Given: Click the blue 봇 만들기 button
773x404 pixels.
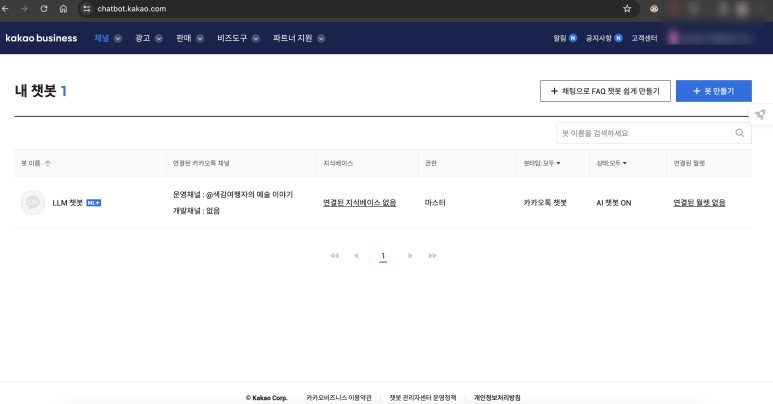Looking at the screenshot, I should coord(714,91).
